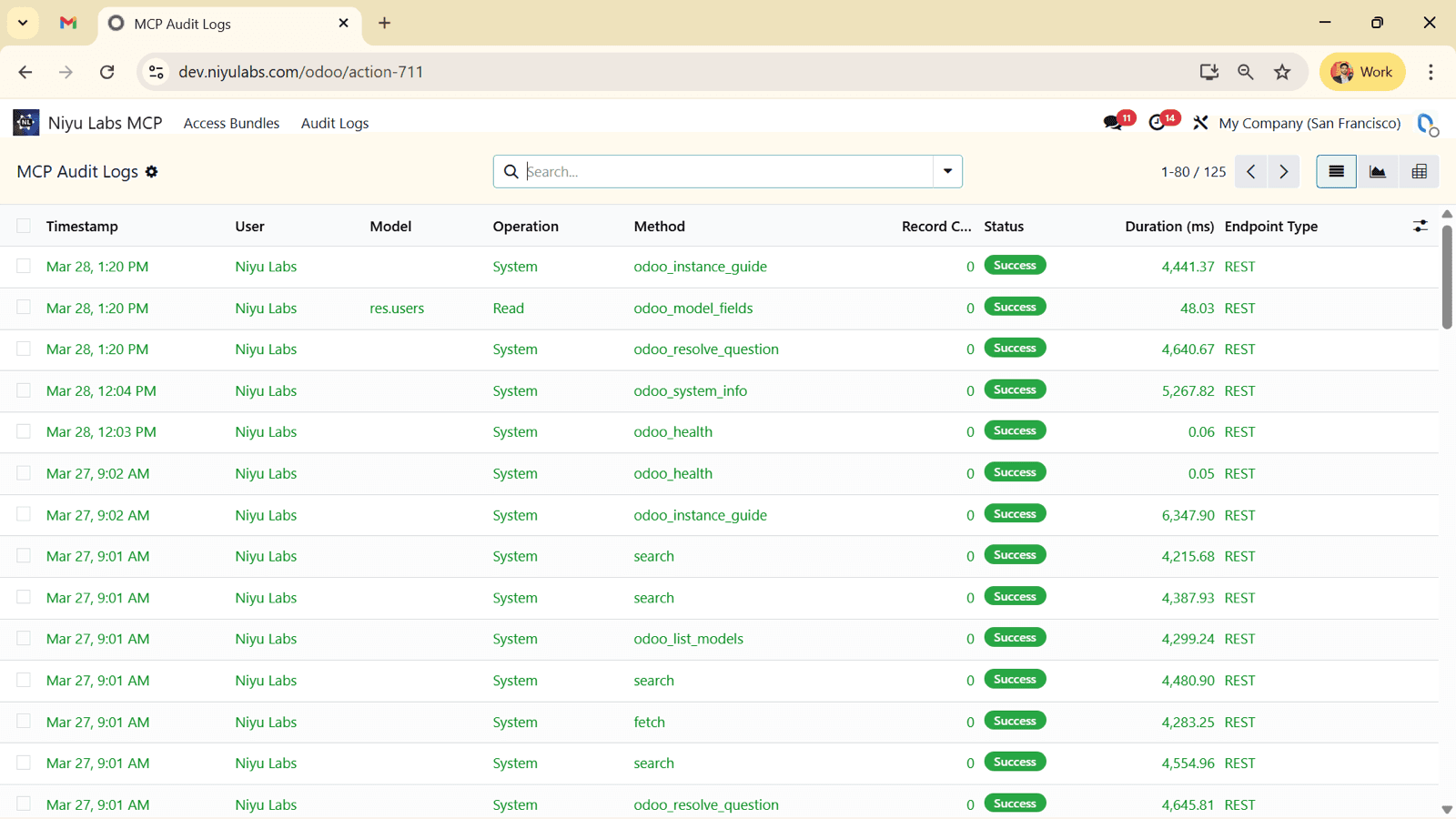Open Niyu Labs MCP app home
The width and height of the screenshot is (1456, 819).
click(x=105, y=123)
